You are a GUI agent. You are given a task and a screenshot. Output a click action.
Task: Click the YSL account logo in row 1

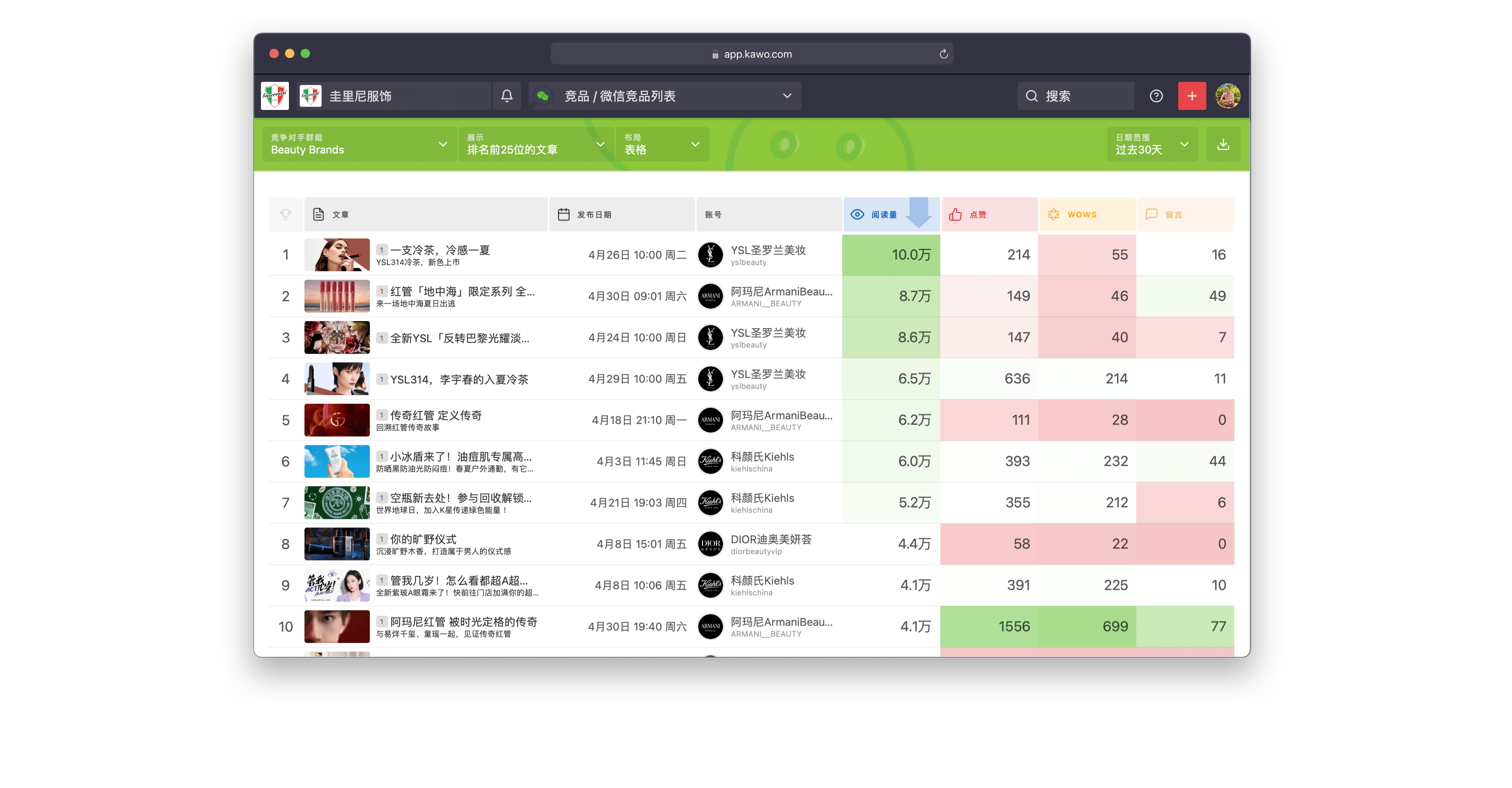pyautogui.click(x=710, y=255)
